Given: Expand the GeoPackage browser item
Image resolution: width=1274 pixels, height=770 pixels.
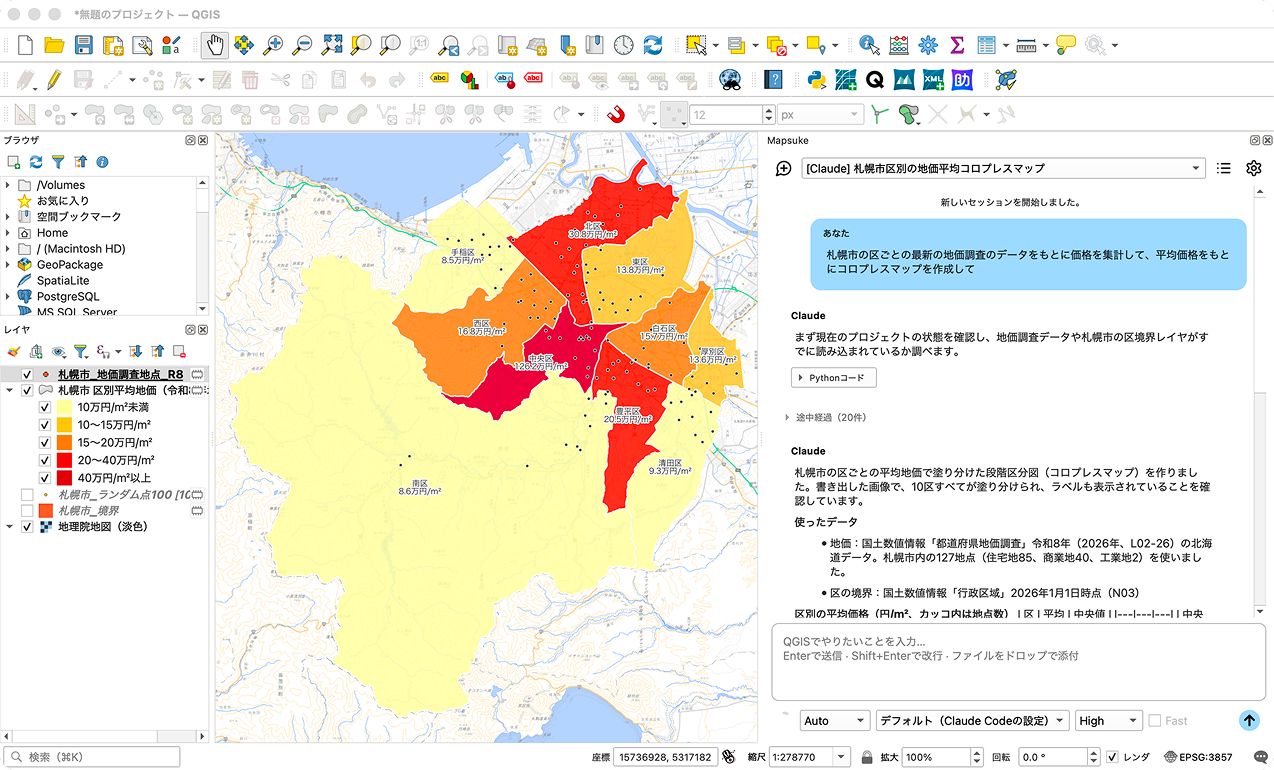Looking at the screenshot, I should [x=8, y=265].
